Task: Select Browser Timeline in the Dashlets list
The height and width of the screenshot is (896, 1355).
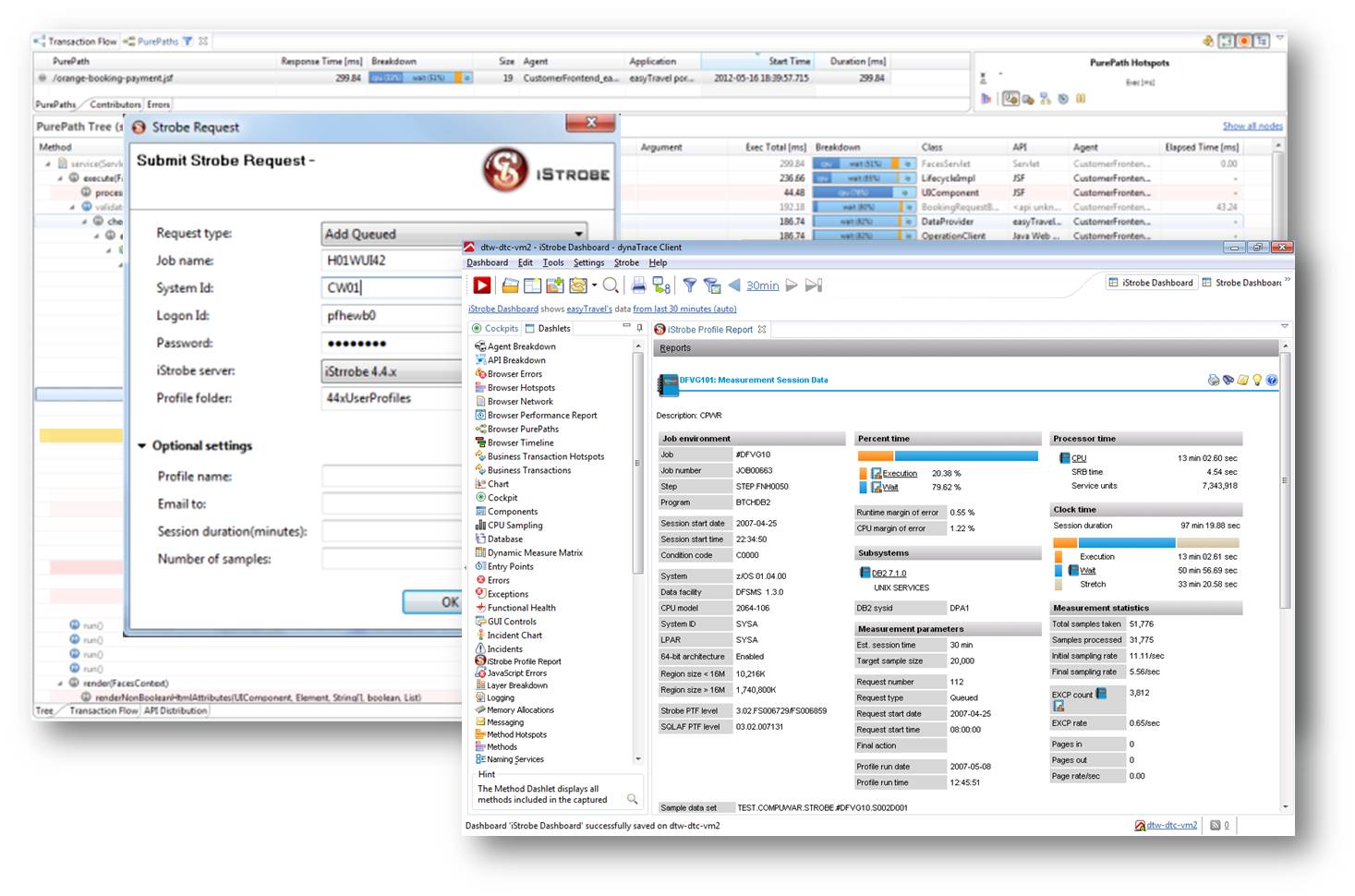Action: coord(520,442)
